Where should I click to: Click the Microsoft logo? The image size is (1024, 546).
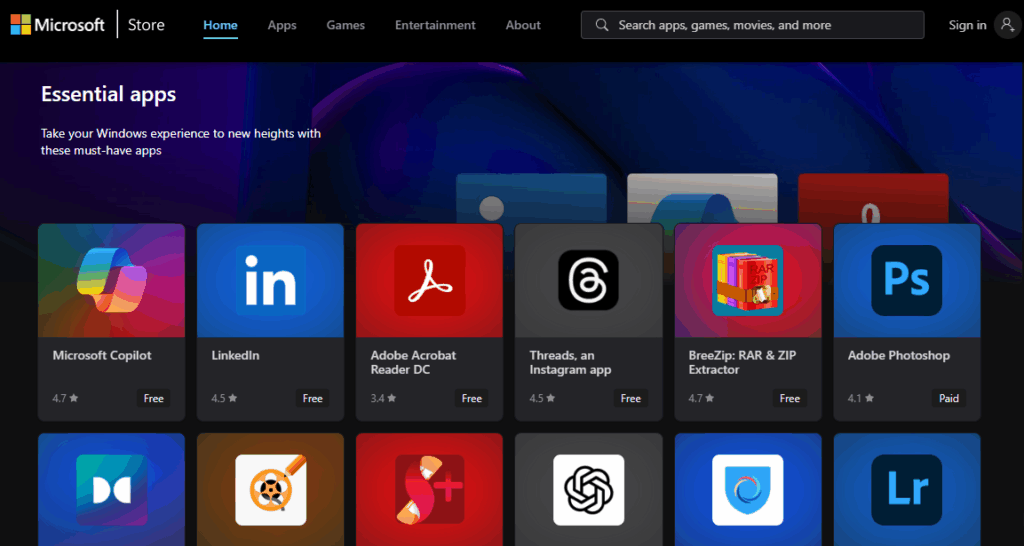point(57,25)
